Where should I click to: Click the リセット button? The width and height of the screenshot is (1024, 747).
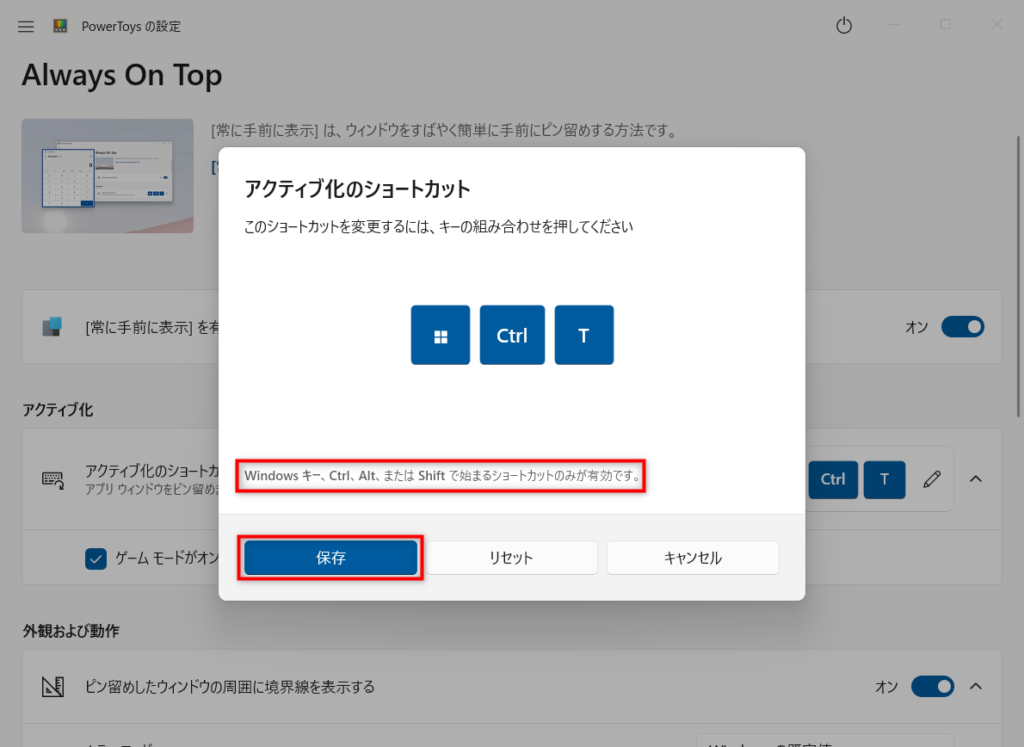tap(511, 558)
